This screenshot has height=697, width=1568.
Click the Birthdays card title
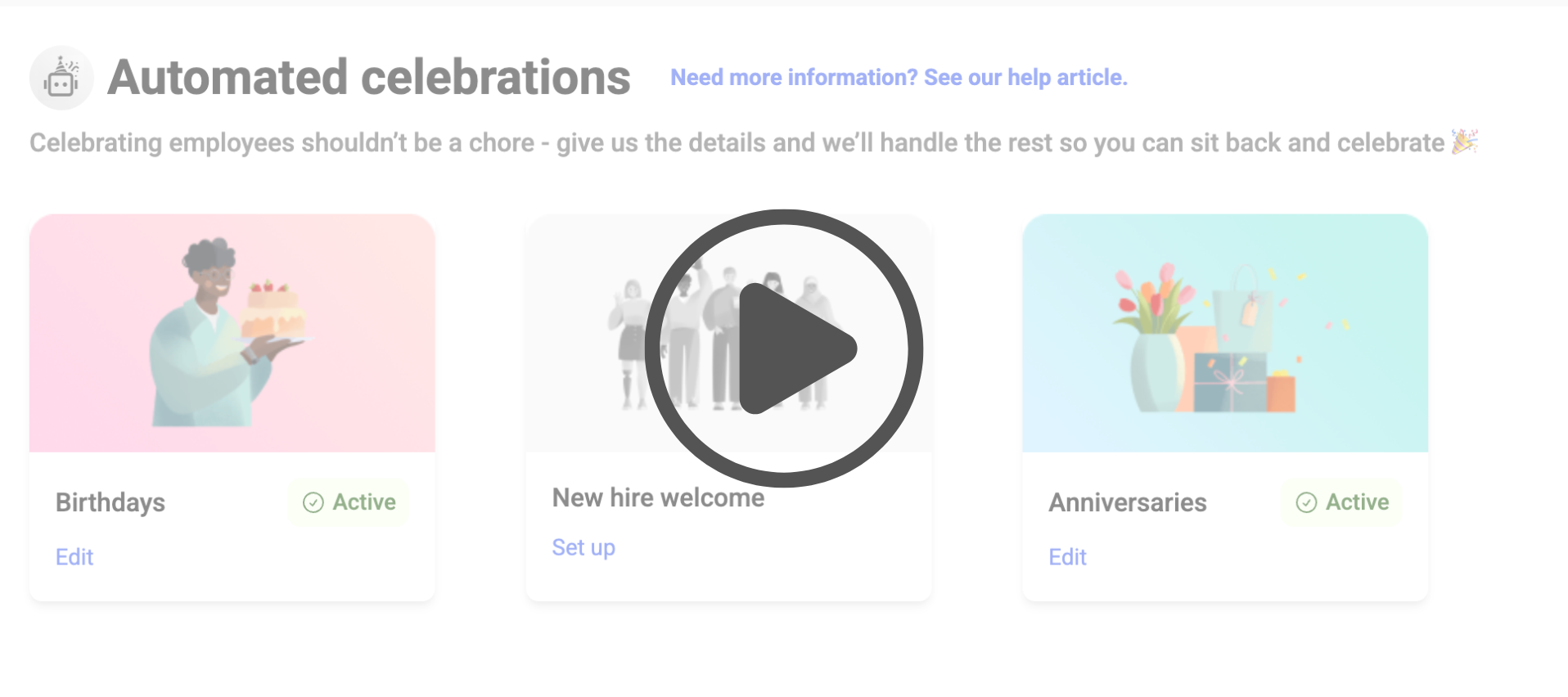(110, 502)
